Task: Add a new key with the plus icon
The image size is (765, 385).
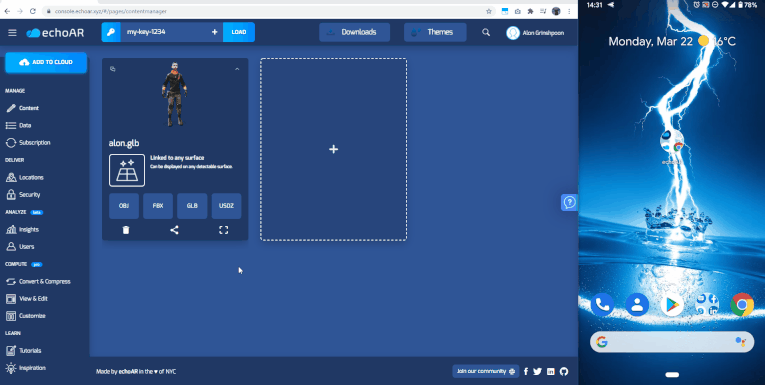Action: point(214,32)
